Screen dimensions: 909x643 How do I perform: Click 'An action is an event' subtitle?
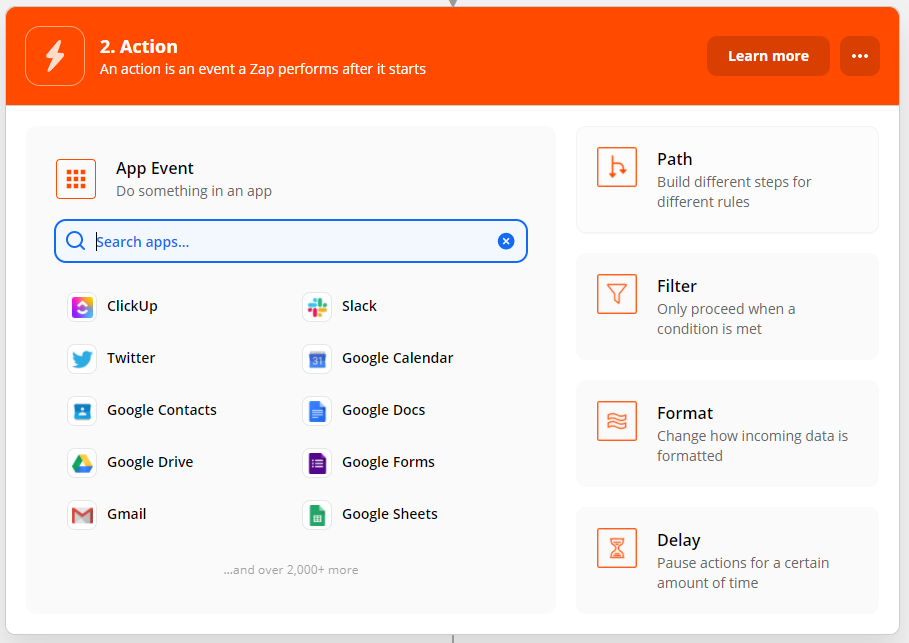263,69
